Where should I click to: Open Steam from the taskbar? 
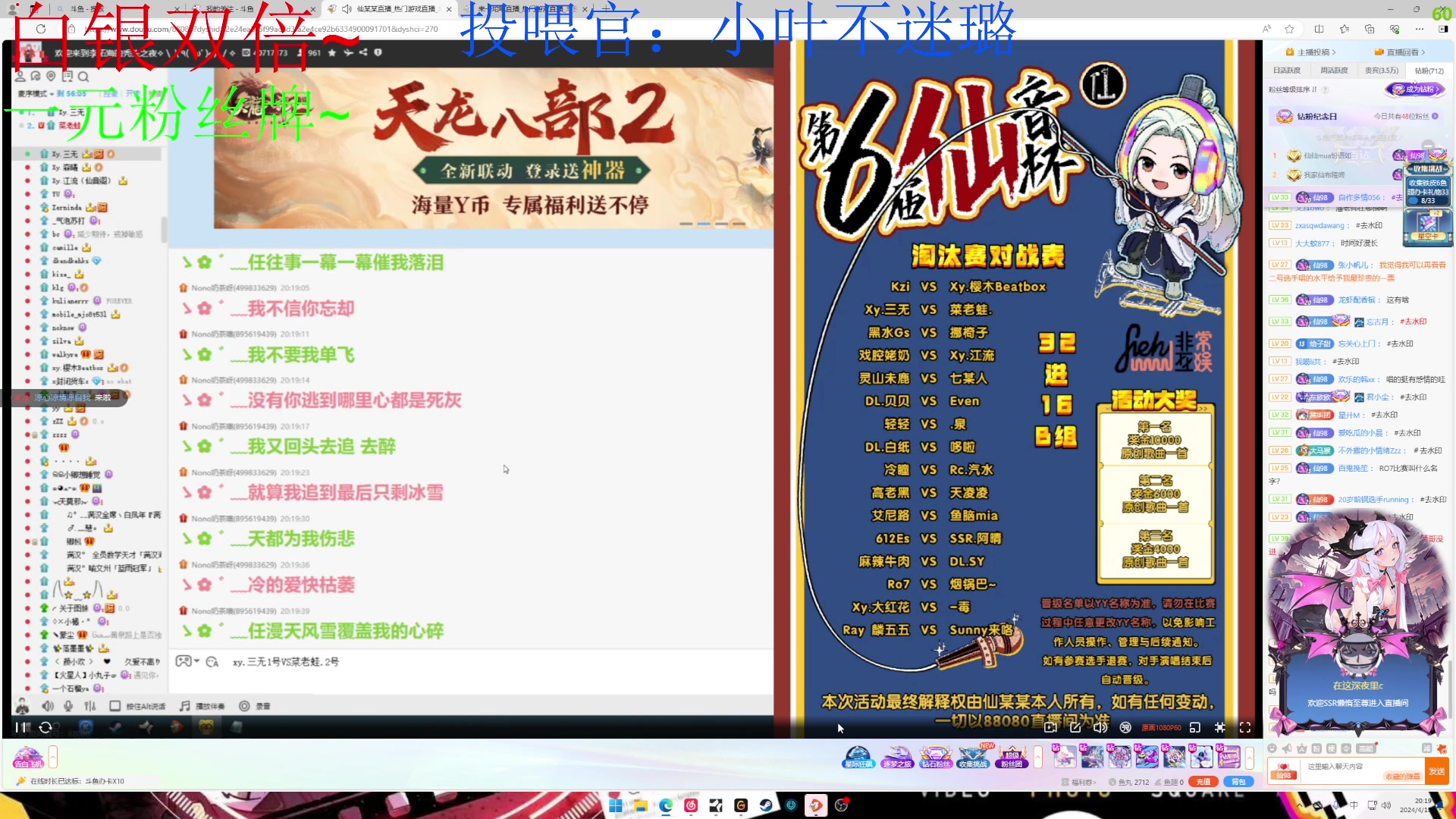[766, 805]
